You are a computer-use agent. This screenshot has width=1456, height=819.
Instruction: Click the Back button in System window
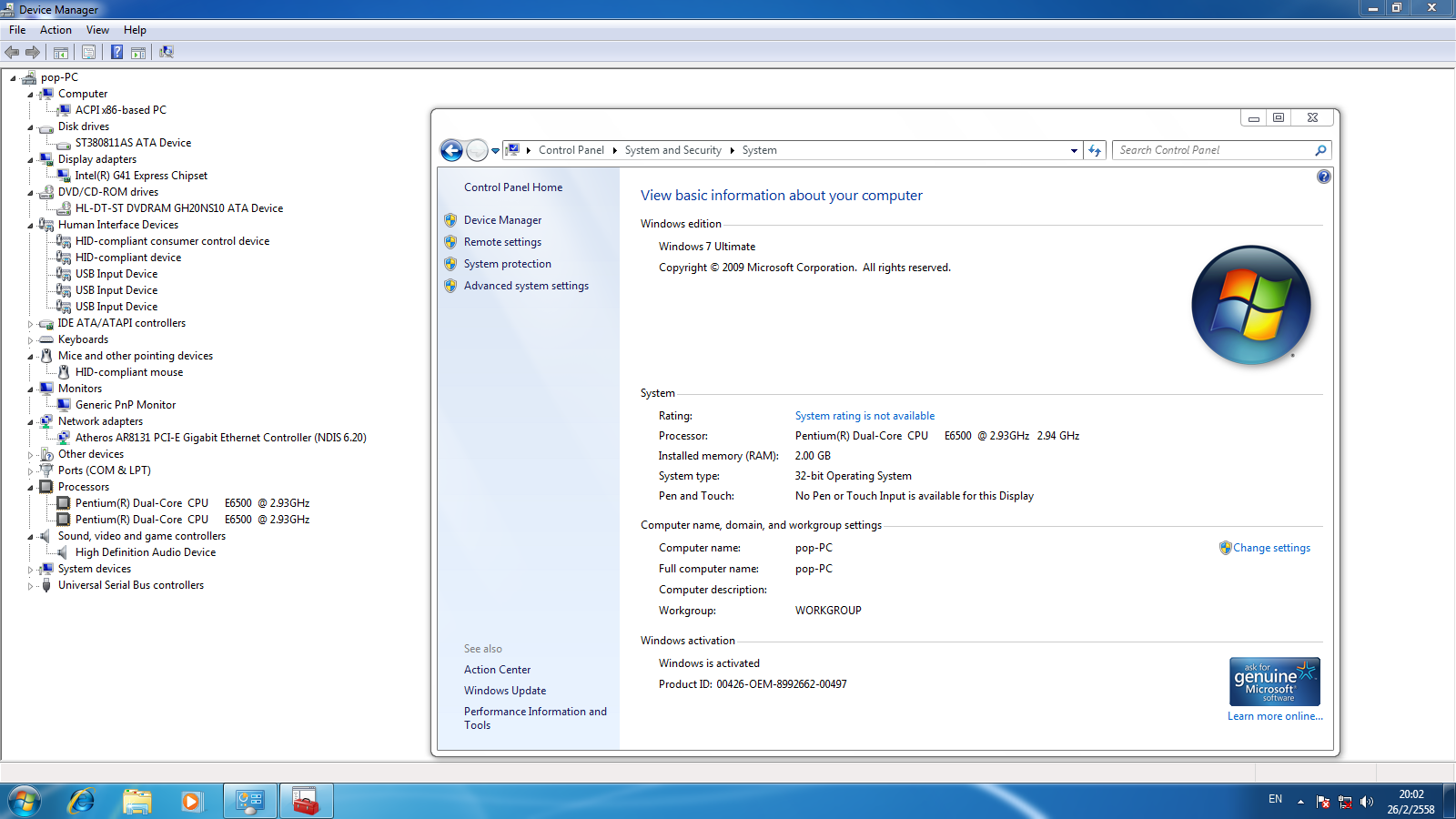(x=451, y=150)
